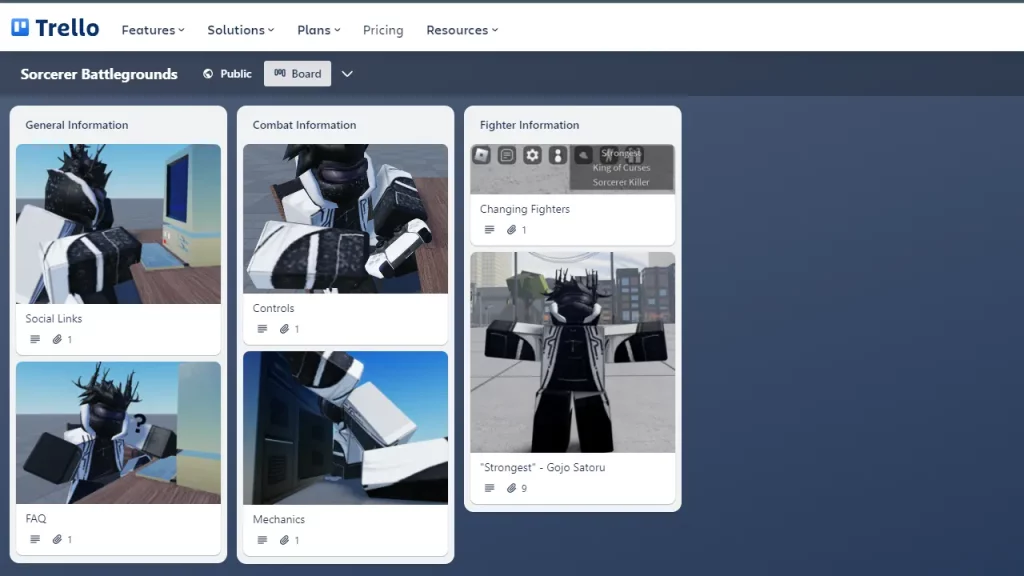Screen dimensions: 1024x576
Task: Click description icon on FAQ card
Action: [35, 539]
